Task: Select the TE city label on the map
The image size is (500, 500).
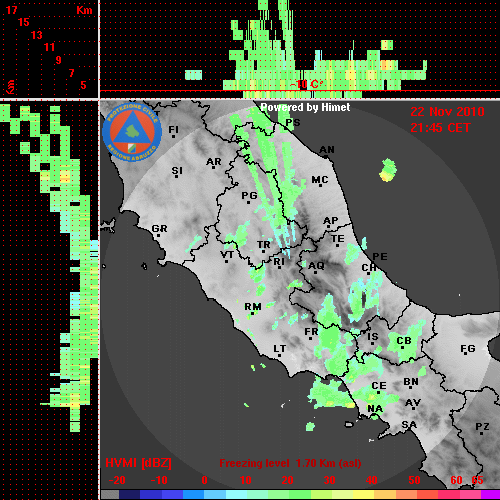Action: (x=338, y=239)
